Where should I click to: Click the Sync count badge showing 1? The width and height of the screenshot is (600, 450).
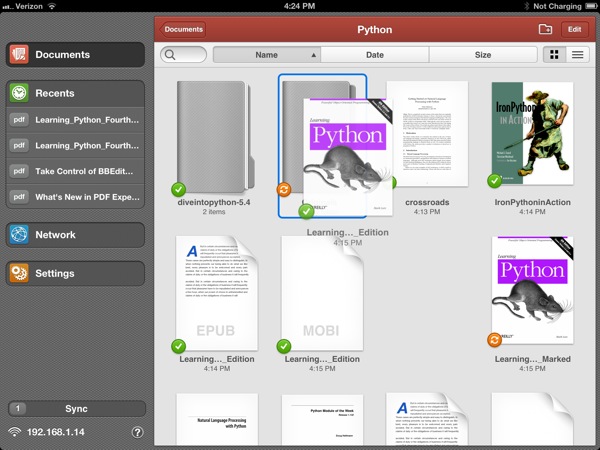tap(18, 408)
